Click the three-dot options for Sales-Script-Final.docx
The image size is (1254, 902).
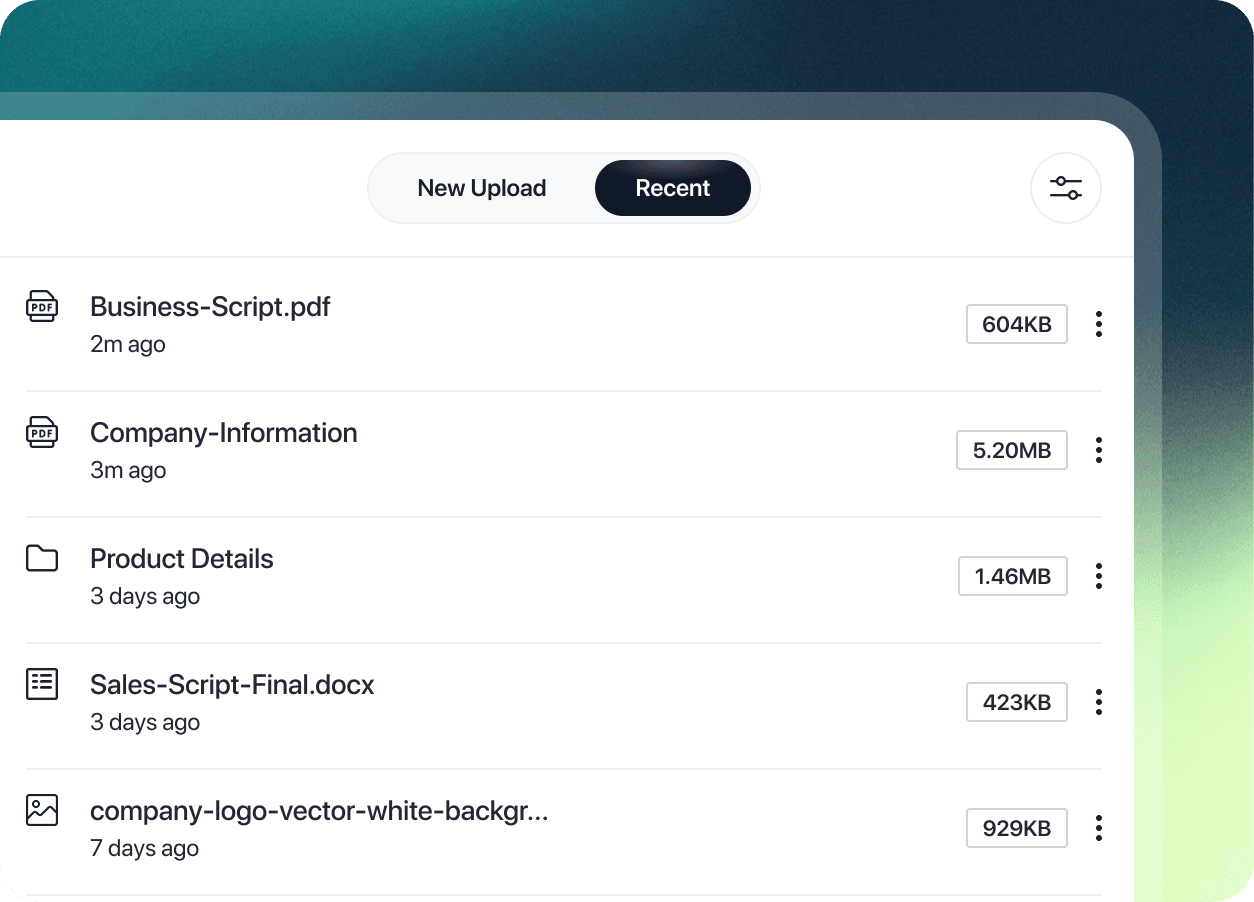(1098, 702)
